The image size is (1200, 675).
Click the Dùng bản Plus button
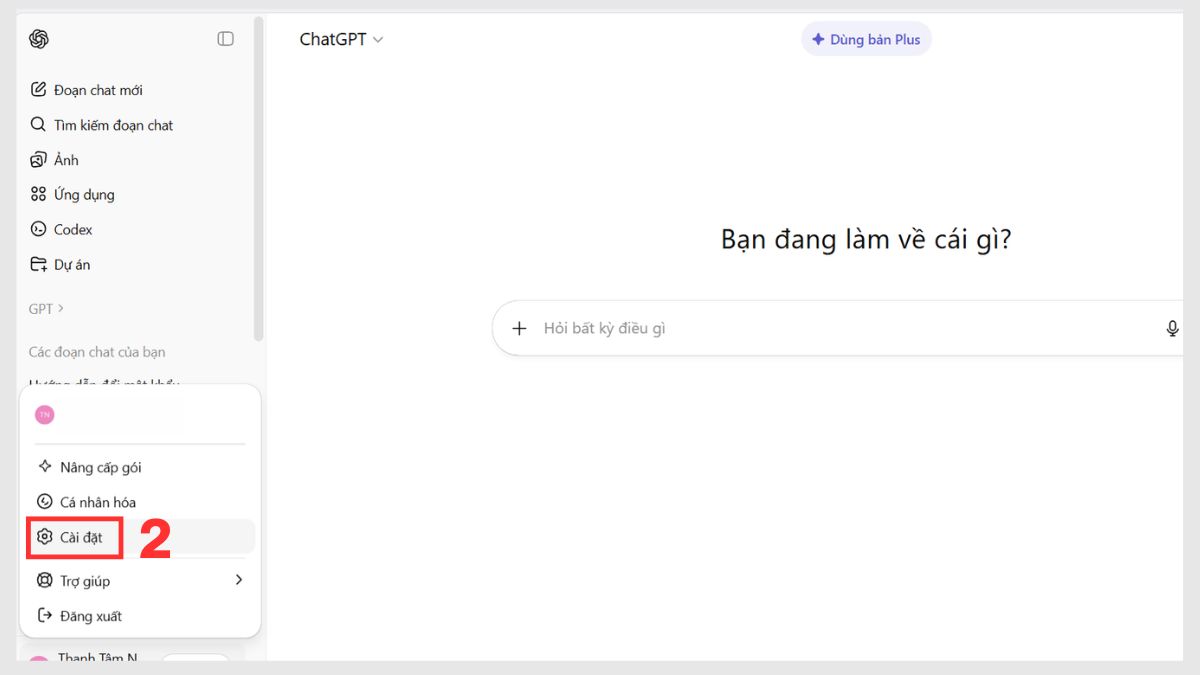[866, 38]
